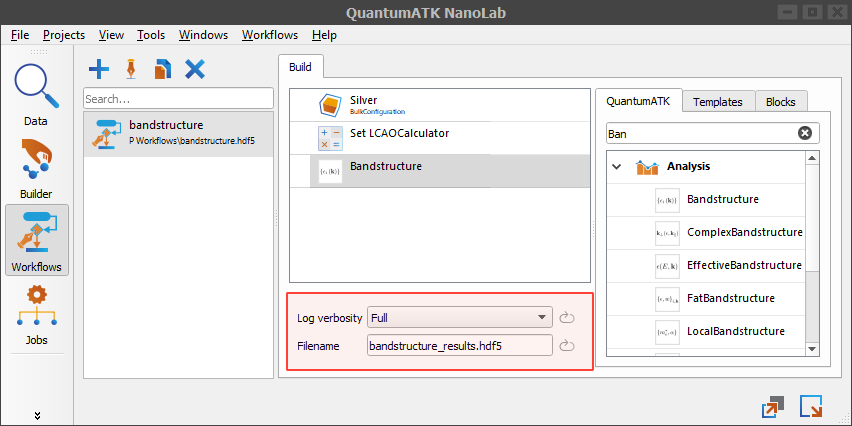Screen dimensions: 852x426
Task: Select Bandstructure in the Analysis list
Action: (705, 199)
